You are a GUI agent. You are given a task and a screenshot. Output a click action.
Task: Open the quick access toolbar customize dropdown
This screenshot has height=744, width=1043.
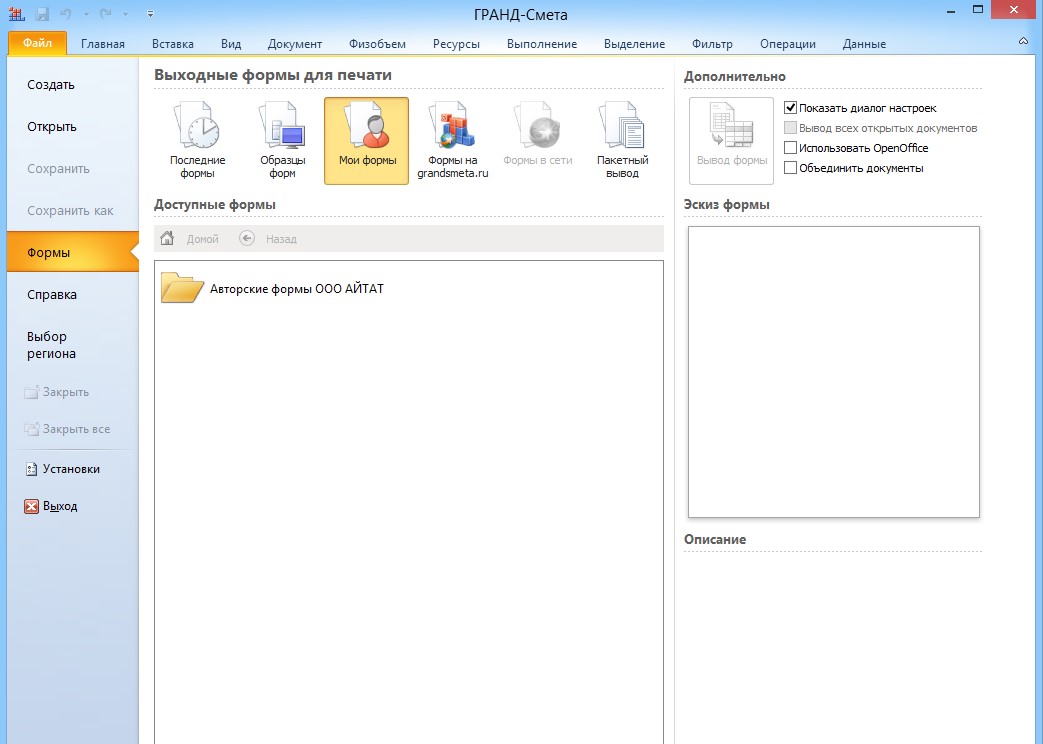tap(150, 13)
